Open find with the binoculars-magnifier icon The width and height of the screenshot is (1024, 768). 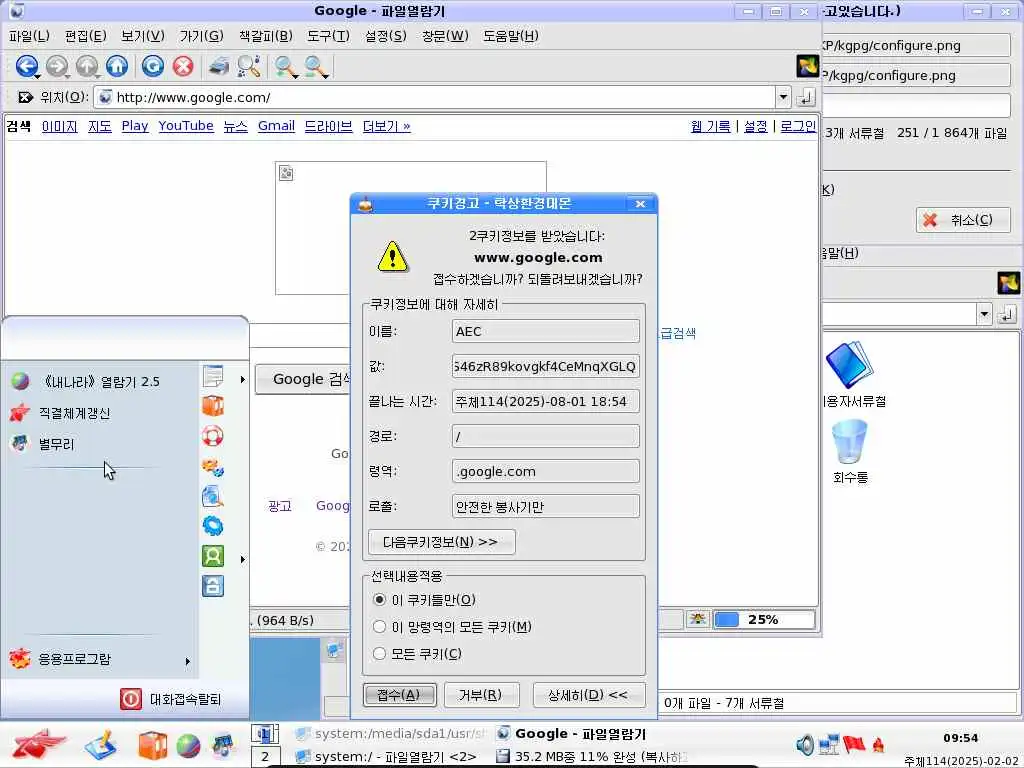pyautogui.click(x=249, y=66)
